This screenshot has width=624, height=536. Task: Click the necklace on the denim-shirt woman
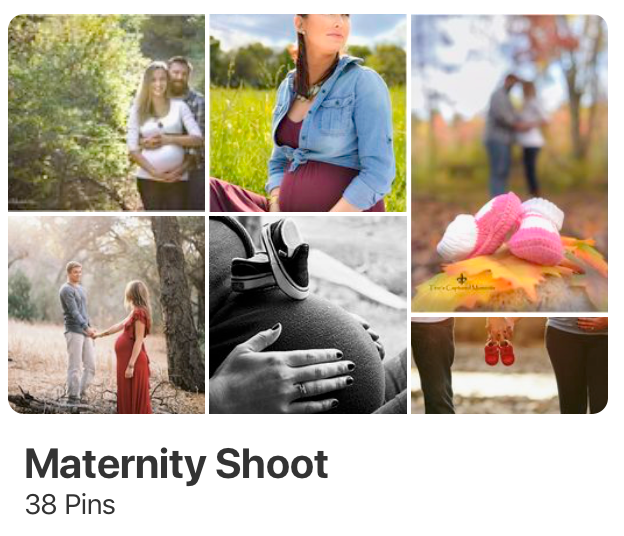click(311, 92)
